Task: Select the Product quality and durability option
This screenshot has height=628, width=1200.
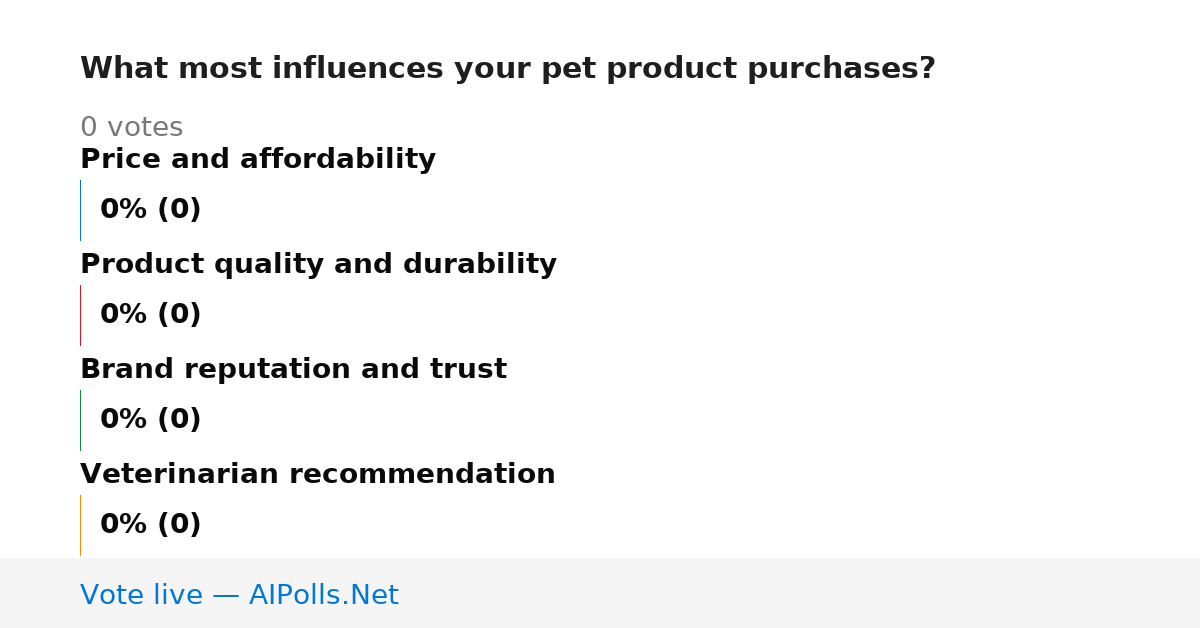Action: [x=318, y=265]
